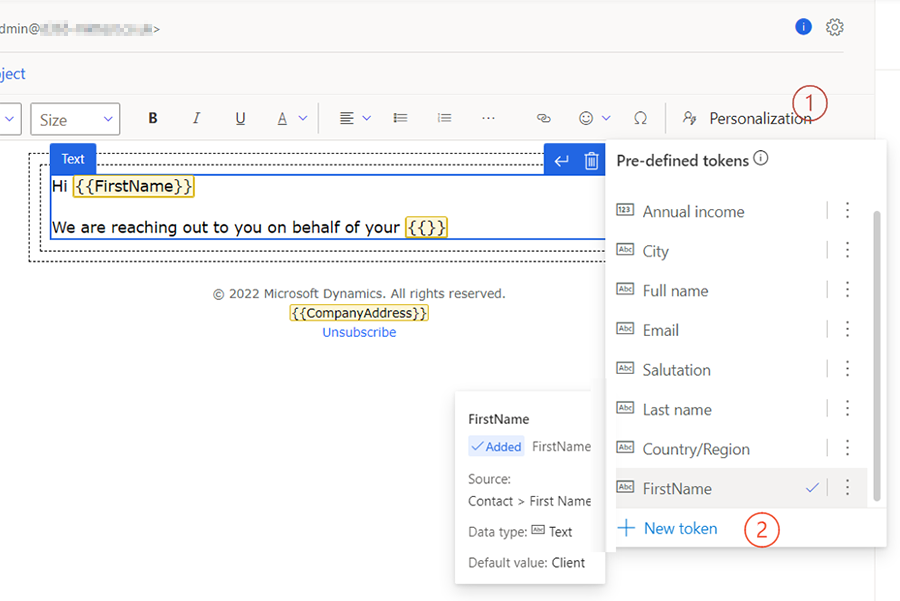
Task: Toggle underline formatting
Action: (x=240, y=118)
